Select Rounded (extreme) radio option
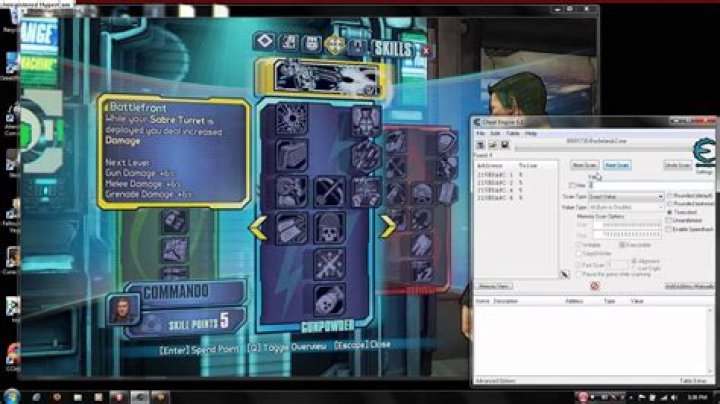The height and width of the screenshot is (404, 720). point(670,204)
